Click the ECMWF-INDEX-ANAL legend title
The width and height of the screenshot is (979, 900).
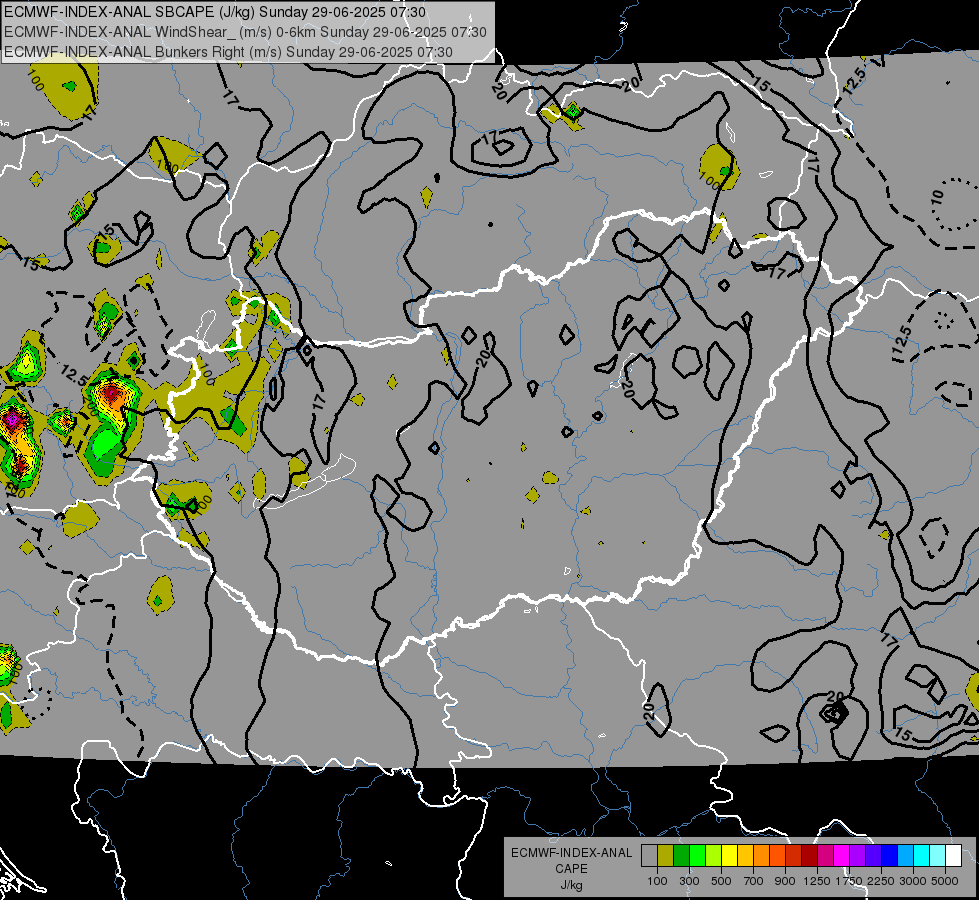click(x=571, y=853)
